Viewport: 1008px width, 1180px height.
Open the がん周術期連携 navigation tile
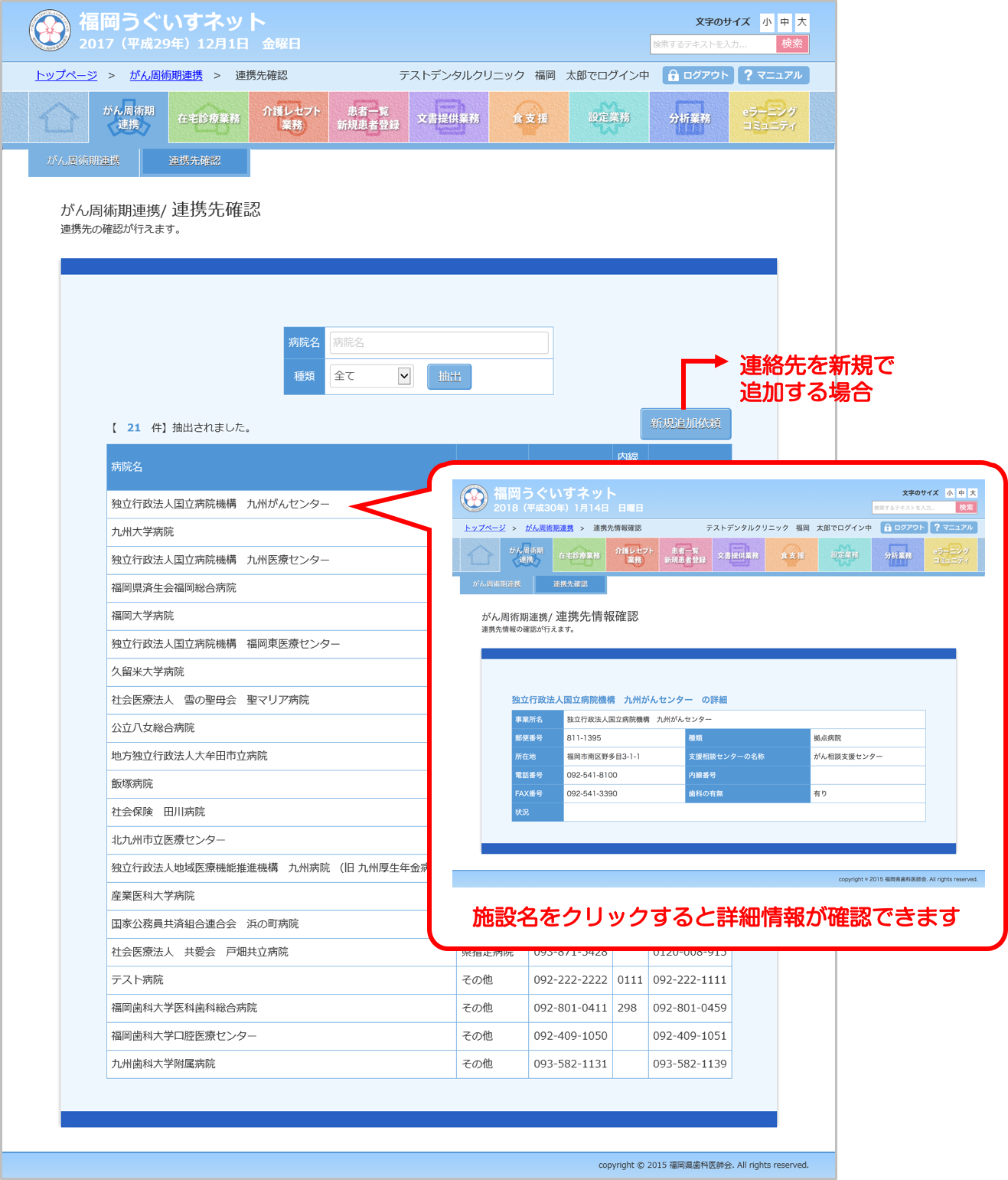click(x=129, y=118)
